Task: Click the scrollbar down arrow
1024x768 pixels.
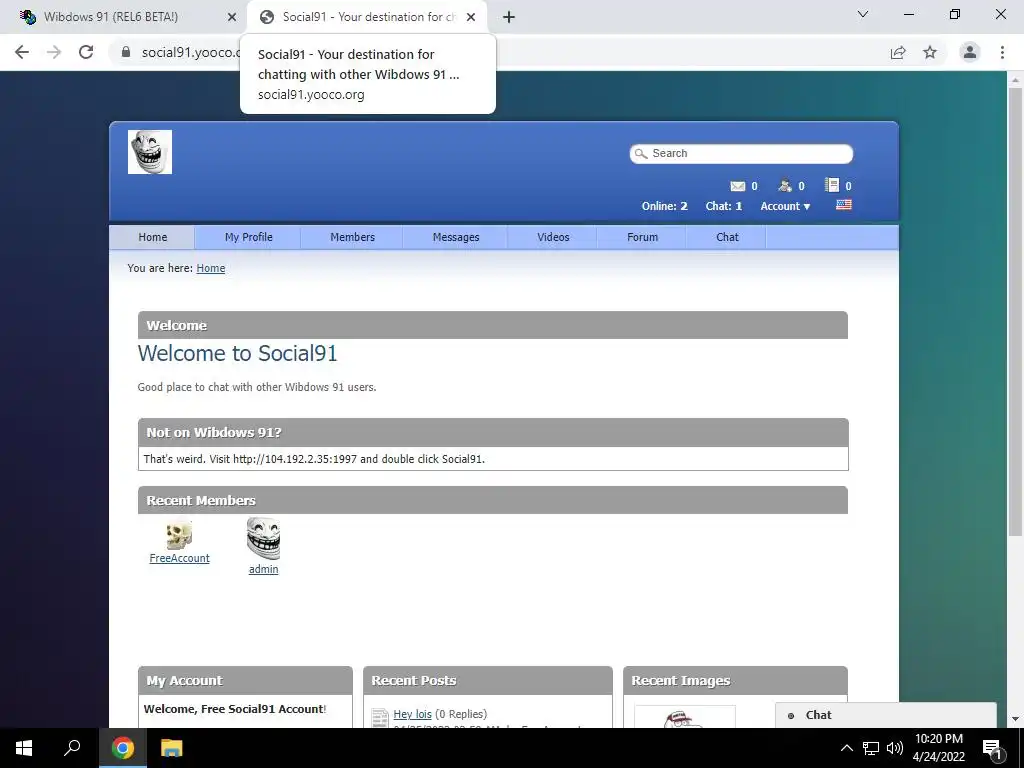Action: click(1014, 719)
